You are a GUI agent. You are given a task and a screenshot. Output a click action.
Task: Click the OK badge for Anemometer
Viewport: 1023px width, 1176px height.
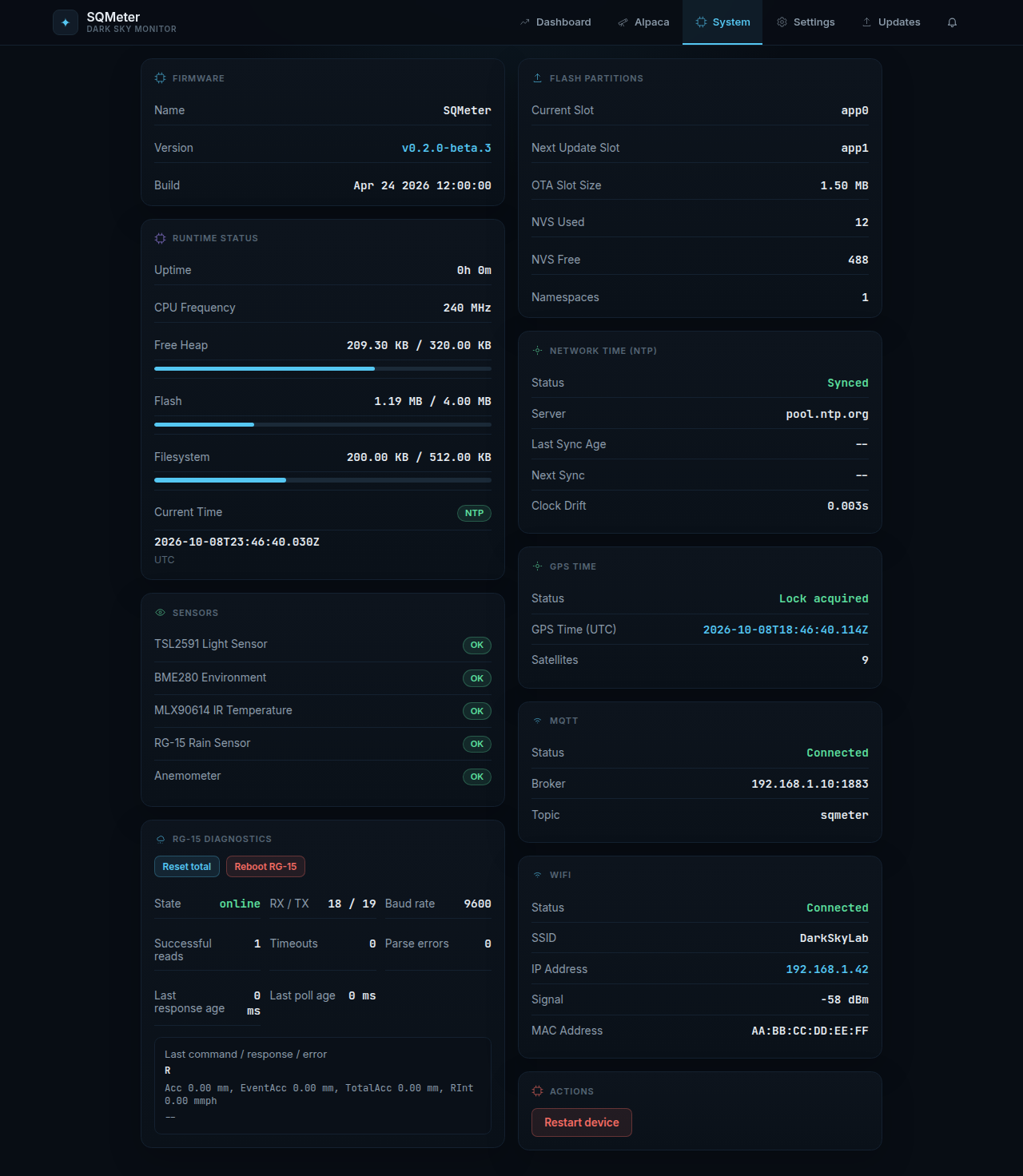[477, 777]
